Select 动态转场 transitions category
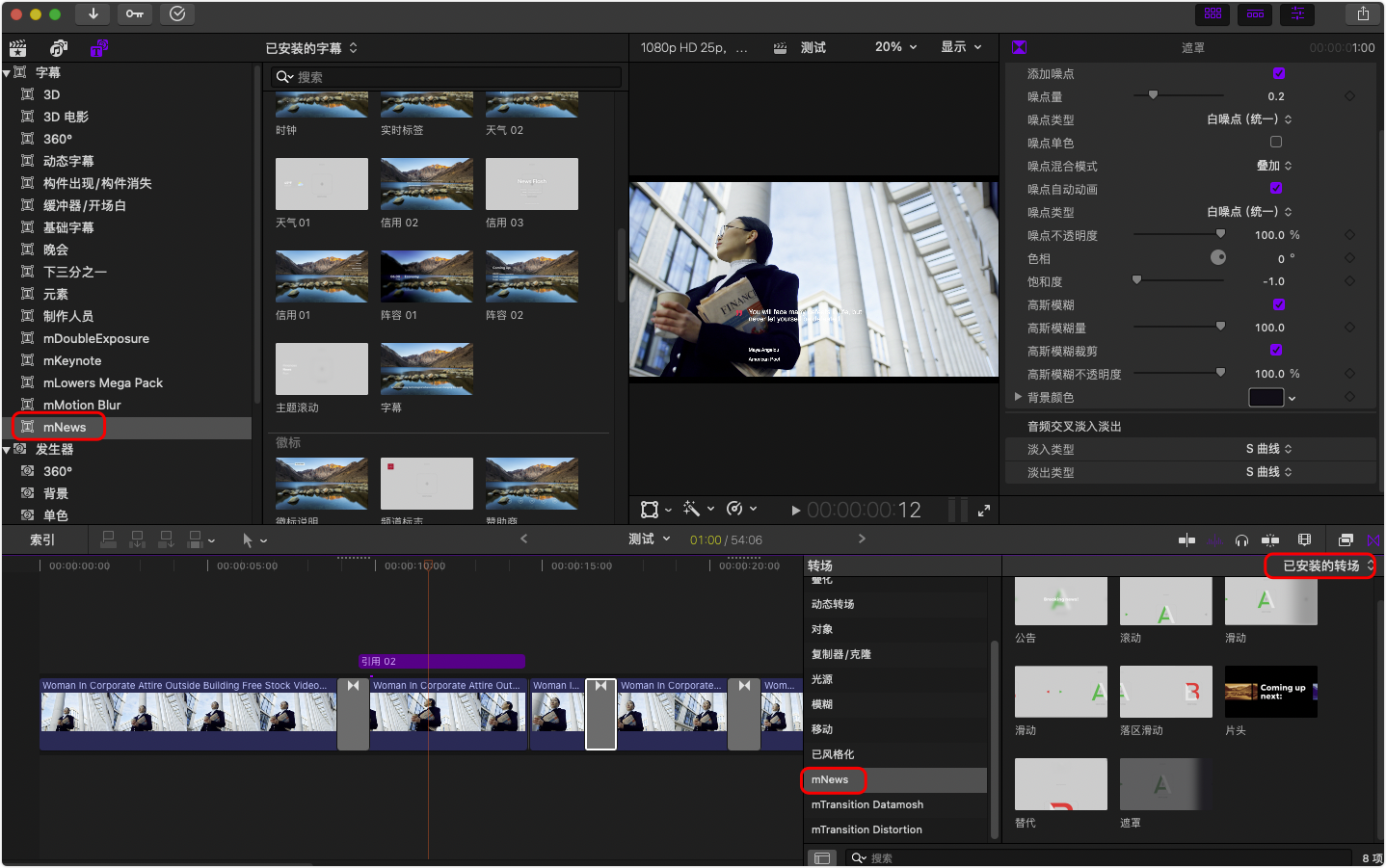This screenshot has width=1386, height=868. tap(833, 604)
